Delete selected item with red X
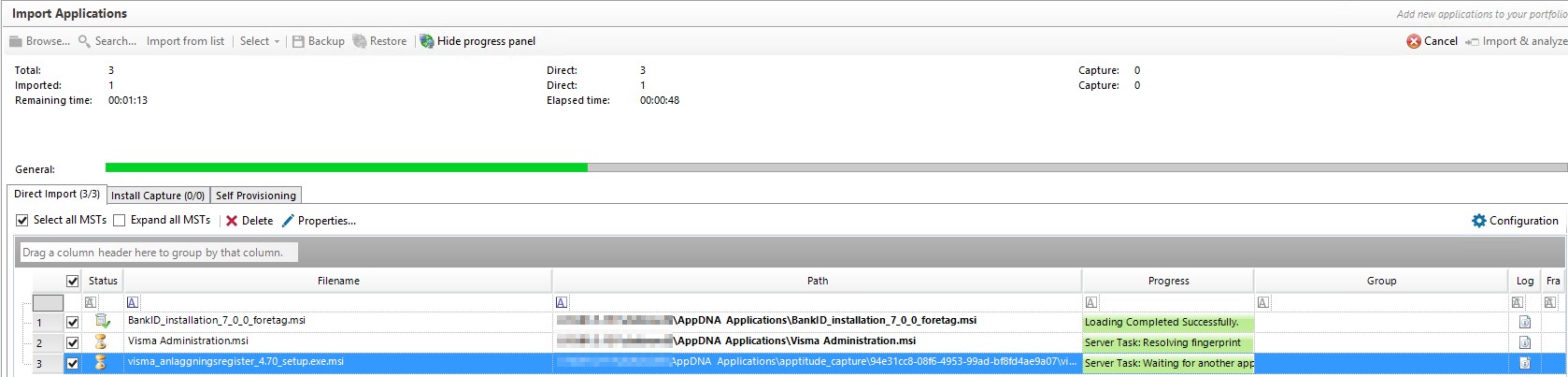This screenshot has height=377, width=1568. (x=232, y=221)
